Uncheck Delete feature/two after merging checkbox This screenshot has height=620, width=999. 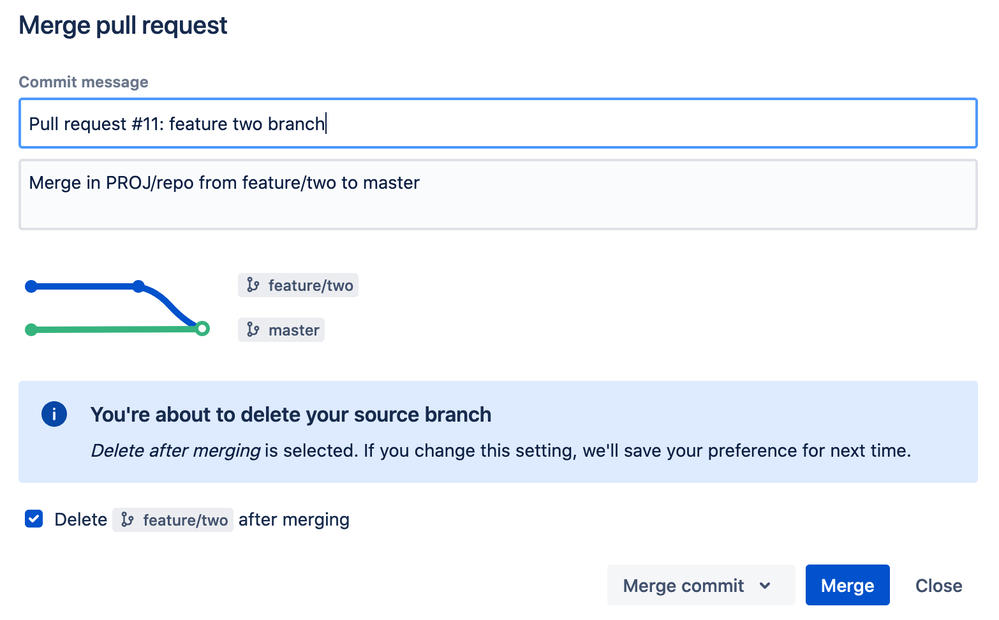[x=34, y=519]
